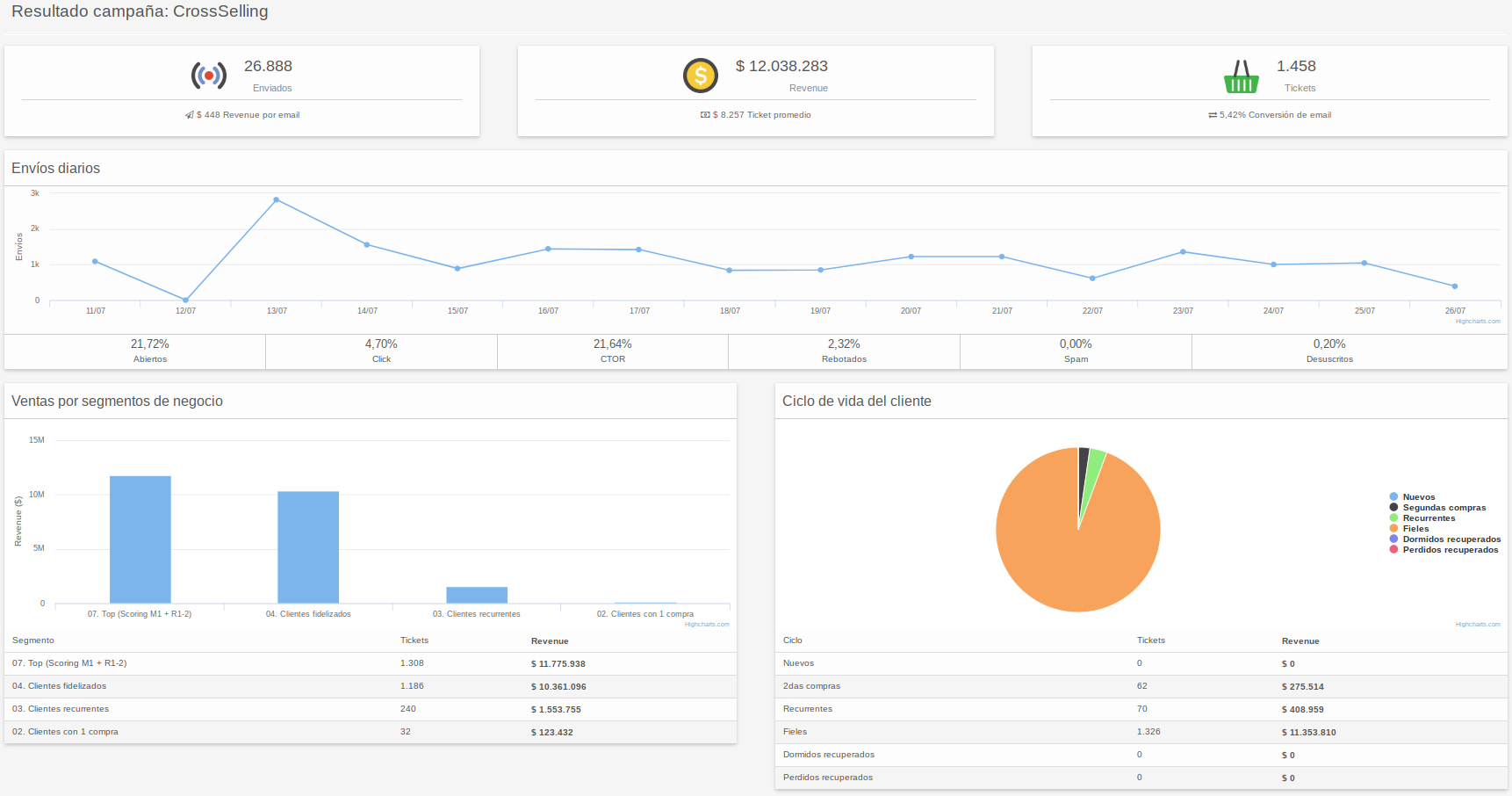
Task: Click the 22/07 data point on line
Action: pyautogui.click(x=1092, y=279)
